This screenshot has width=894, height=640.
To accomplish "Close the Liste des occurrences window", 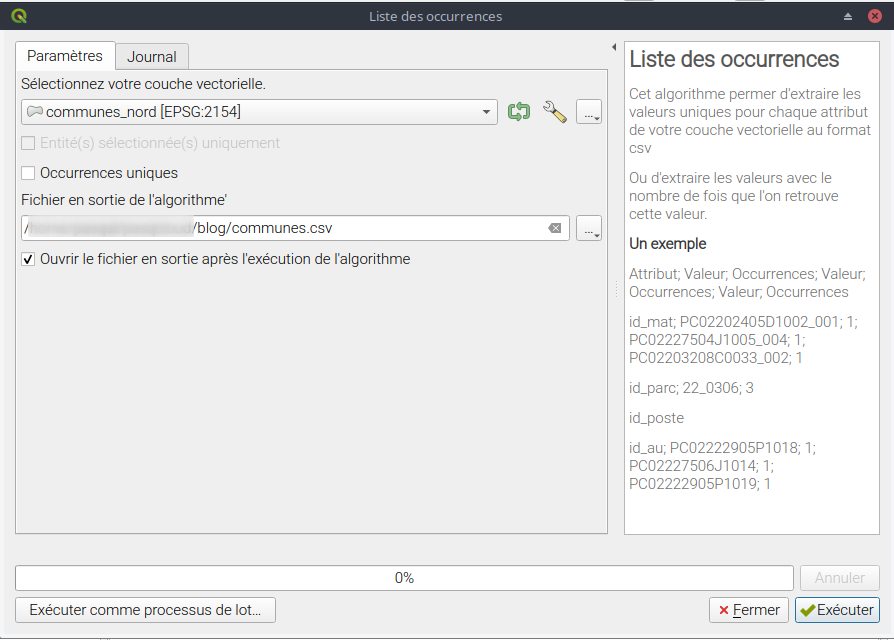I will pos(875,16).
